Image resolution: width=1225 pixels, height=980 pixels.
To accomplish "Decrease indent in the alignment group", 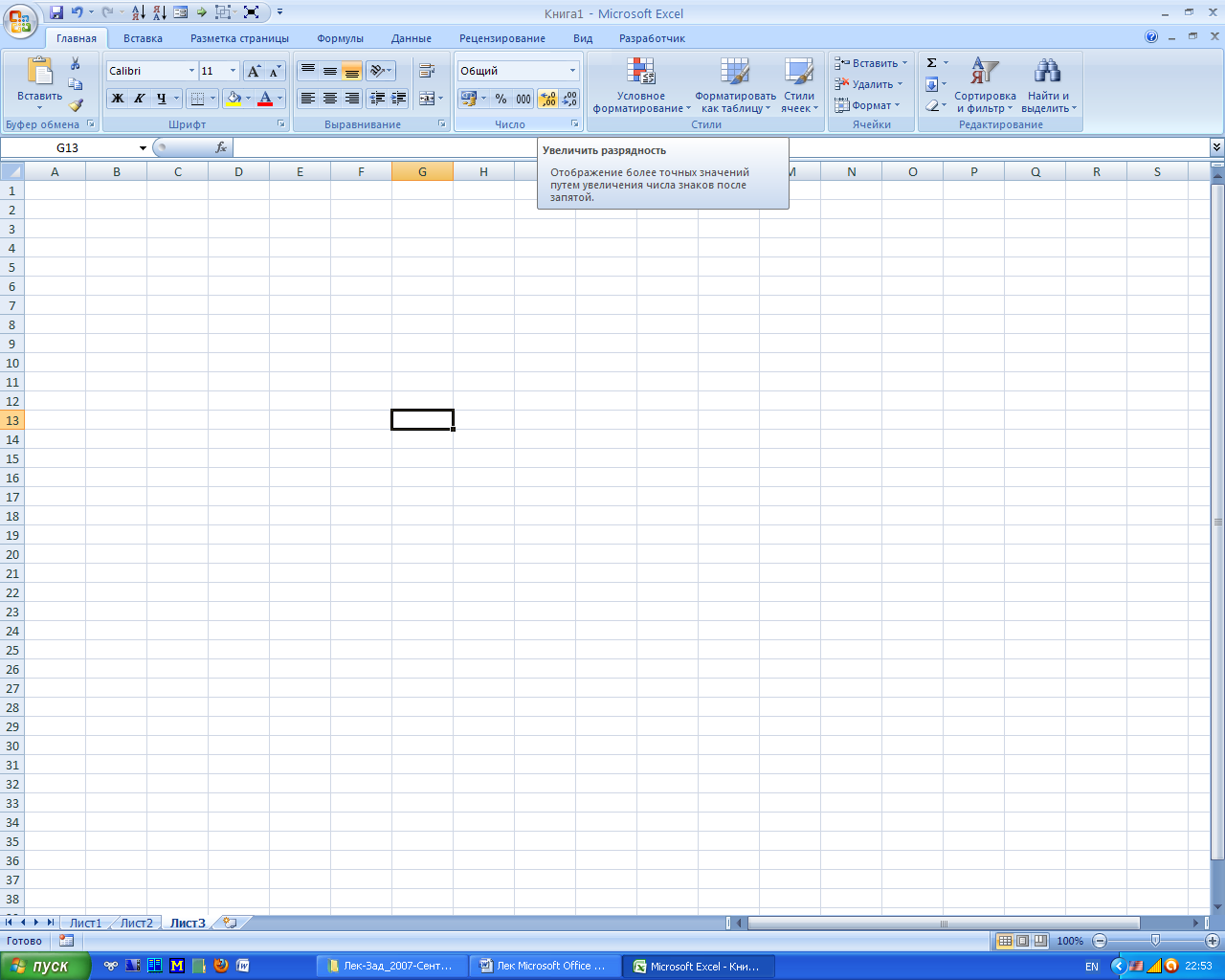I will tap(377, 99).
